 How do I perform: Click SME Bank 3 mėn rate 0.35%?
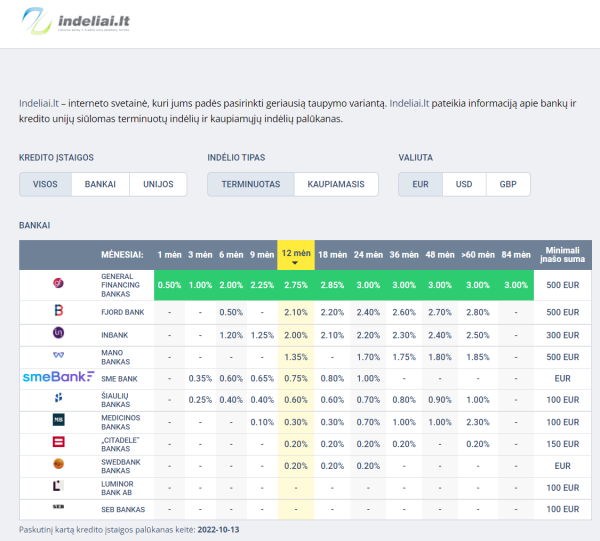pyautogui.click(x=200, y=379)
